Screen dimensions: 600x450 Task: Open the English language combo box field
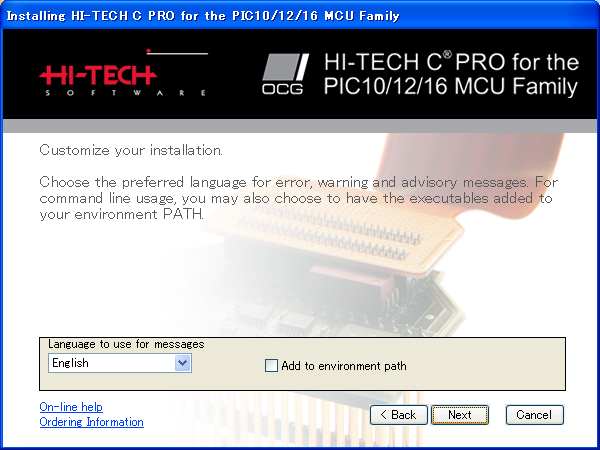pos(120,363)
